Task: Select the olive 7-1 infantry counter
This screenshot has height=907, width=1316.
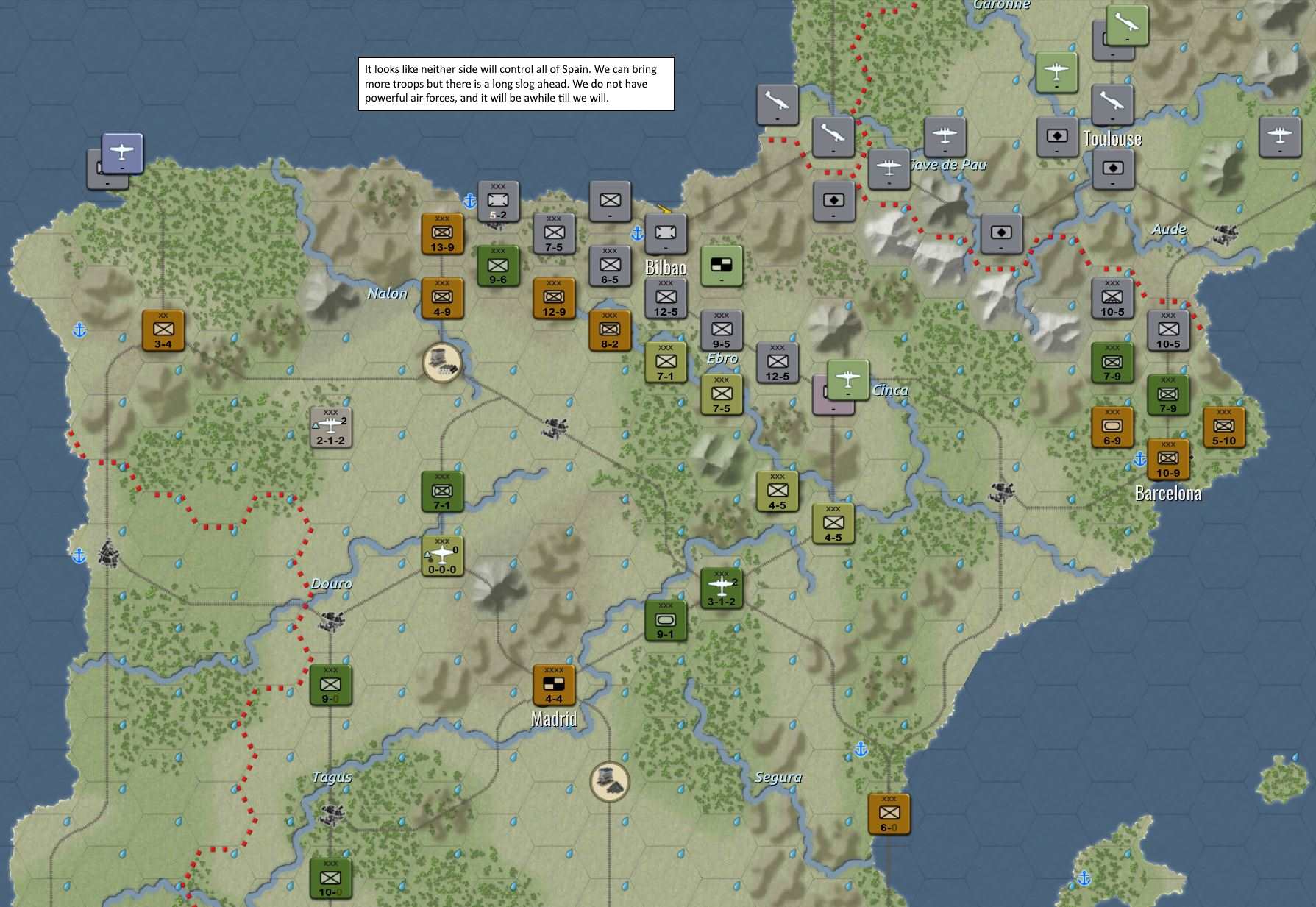Action: pyautogui.click(x=666, y=363)
